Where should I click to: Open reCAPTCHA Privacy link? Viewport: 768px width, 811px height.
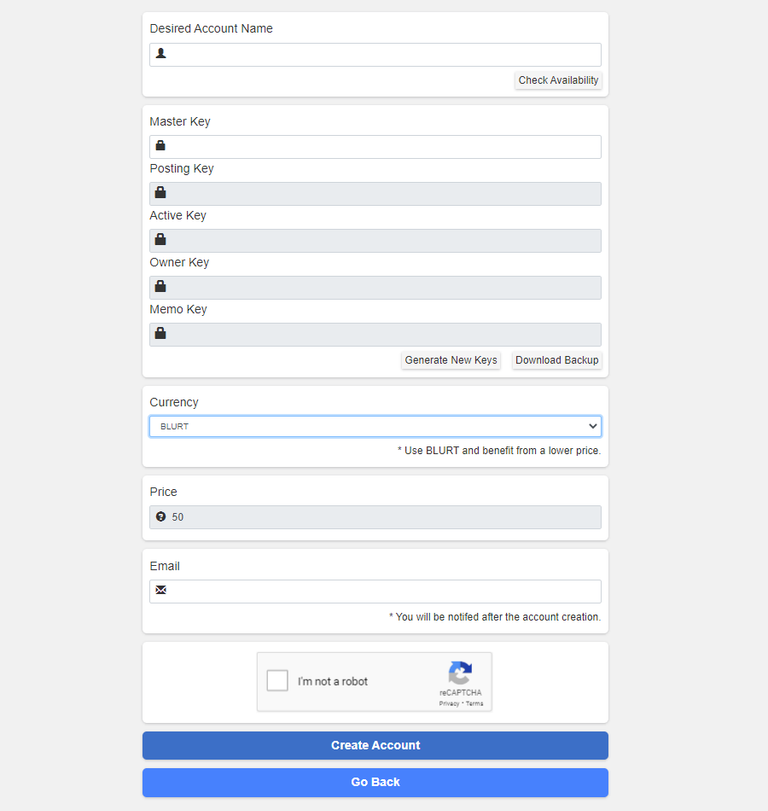(x=449, y=703)
